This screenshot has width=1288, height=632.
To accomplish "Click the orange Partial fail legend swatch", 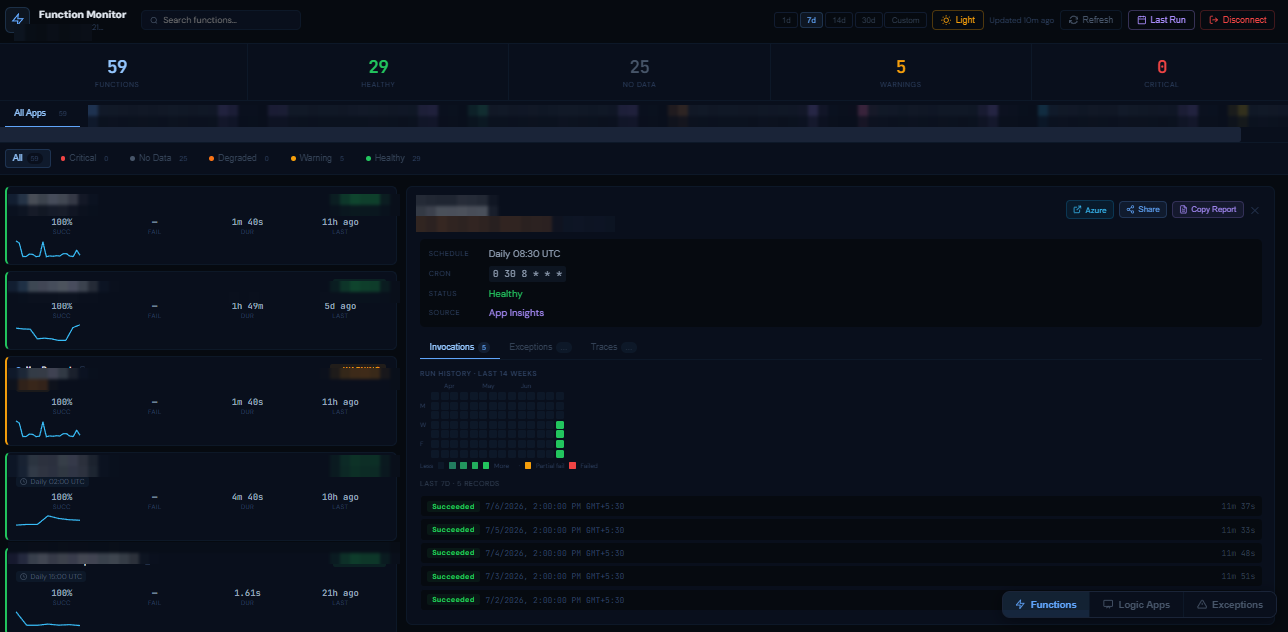I will pyautogui.click(x=528, y=466).
